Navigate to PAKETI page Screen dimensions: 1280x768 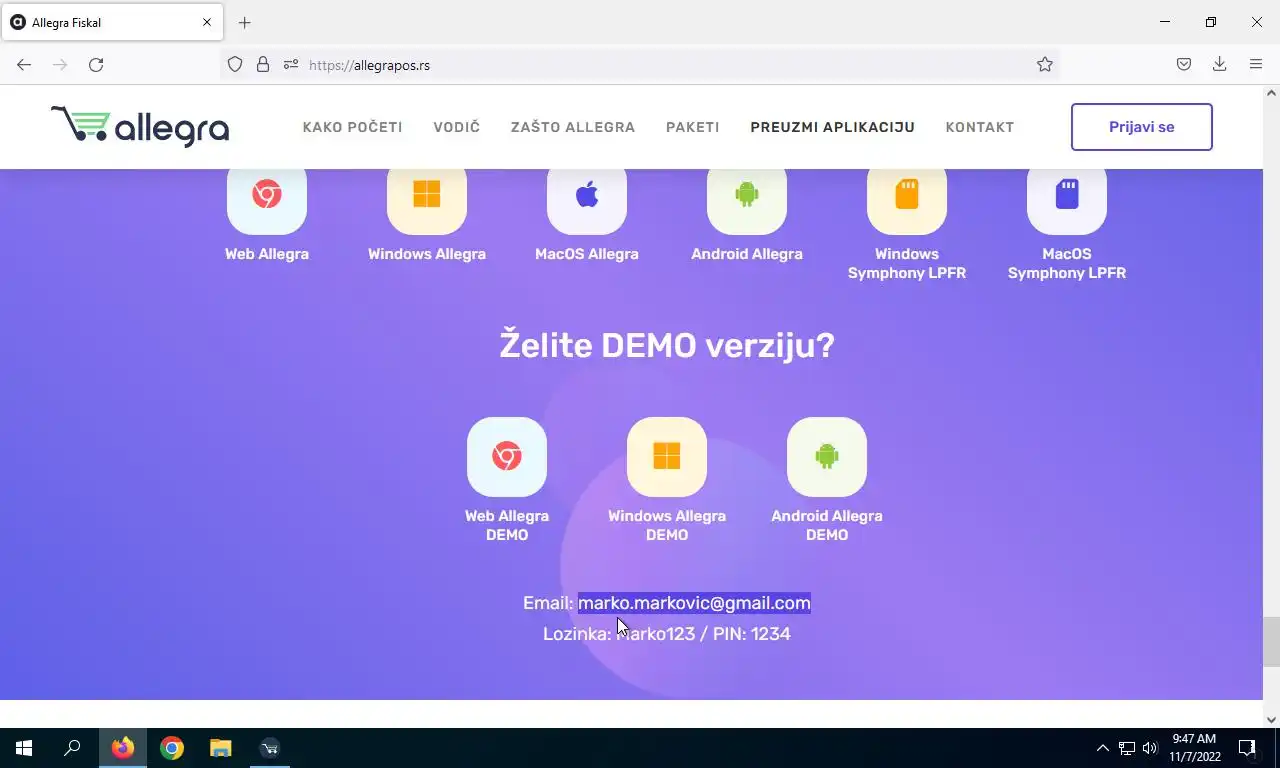point(693,127)
